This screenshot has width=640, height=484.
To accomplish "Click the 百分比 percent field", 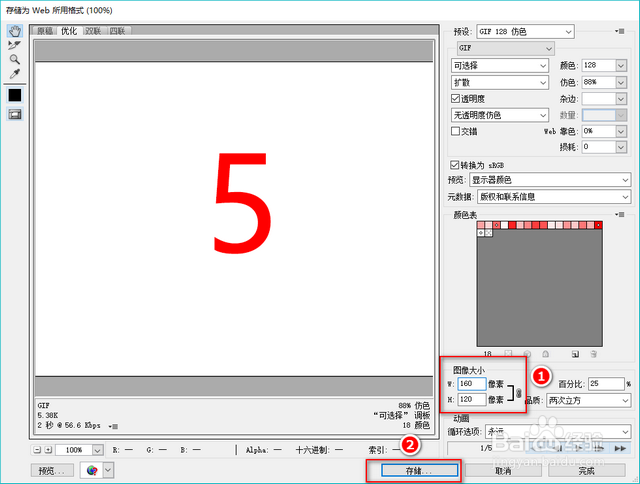I will 606,384.
